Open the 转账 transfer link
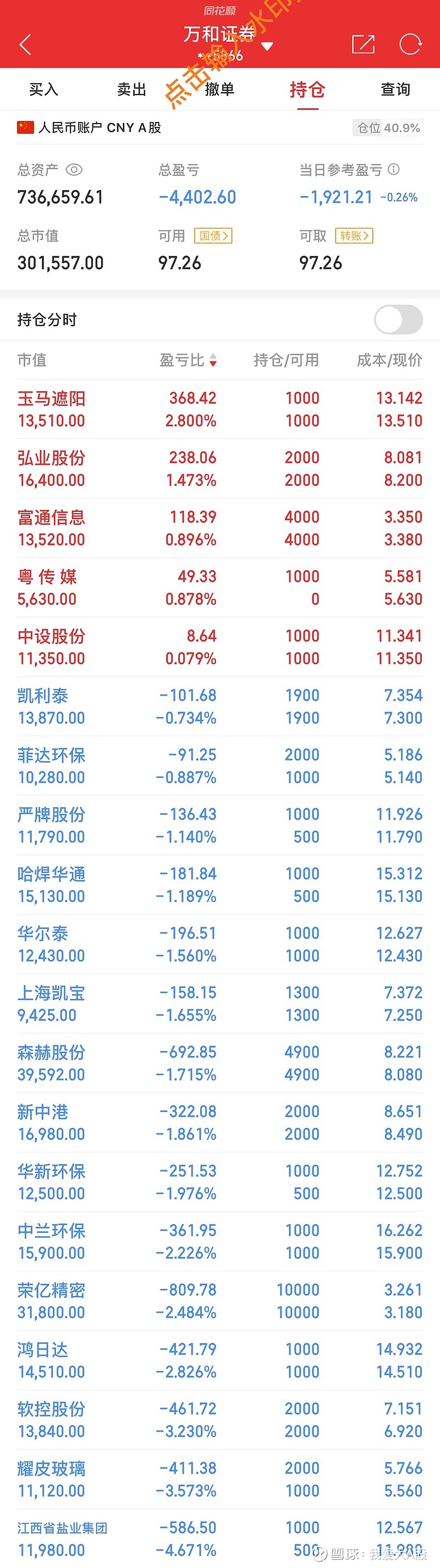This screenshot has width=440, height=1568. pyautogui.click(x=354, y=236)
